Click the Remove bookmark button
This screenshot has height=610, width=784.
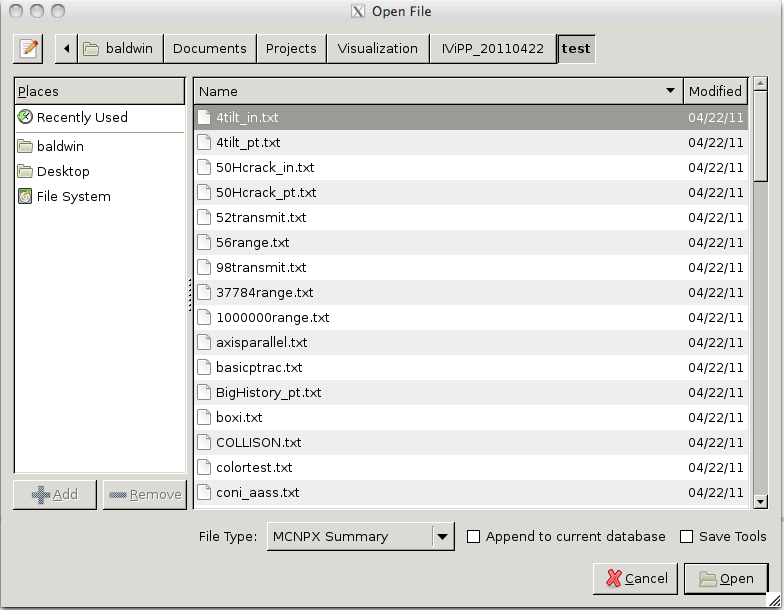click(x=145, y=494)
